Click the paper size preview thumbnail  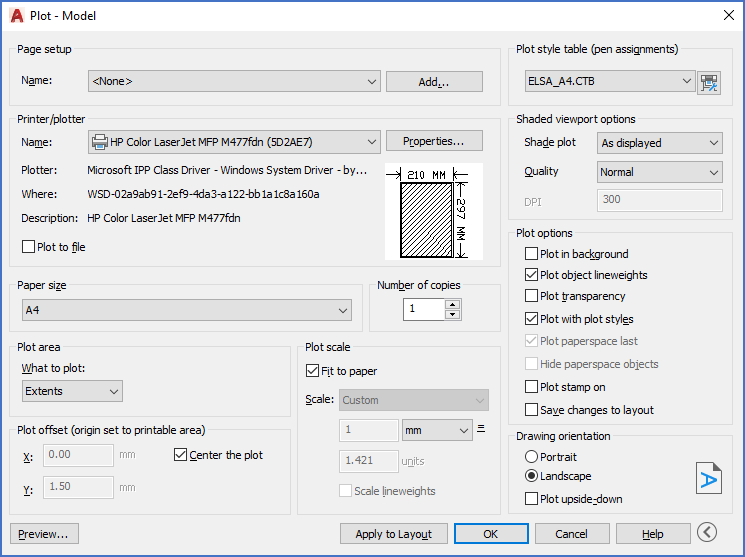tap(433, 205)
